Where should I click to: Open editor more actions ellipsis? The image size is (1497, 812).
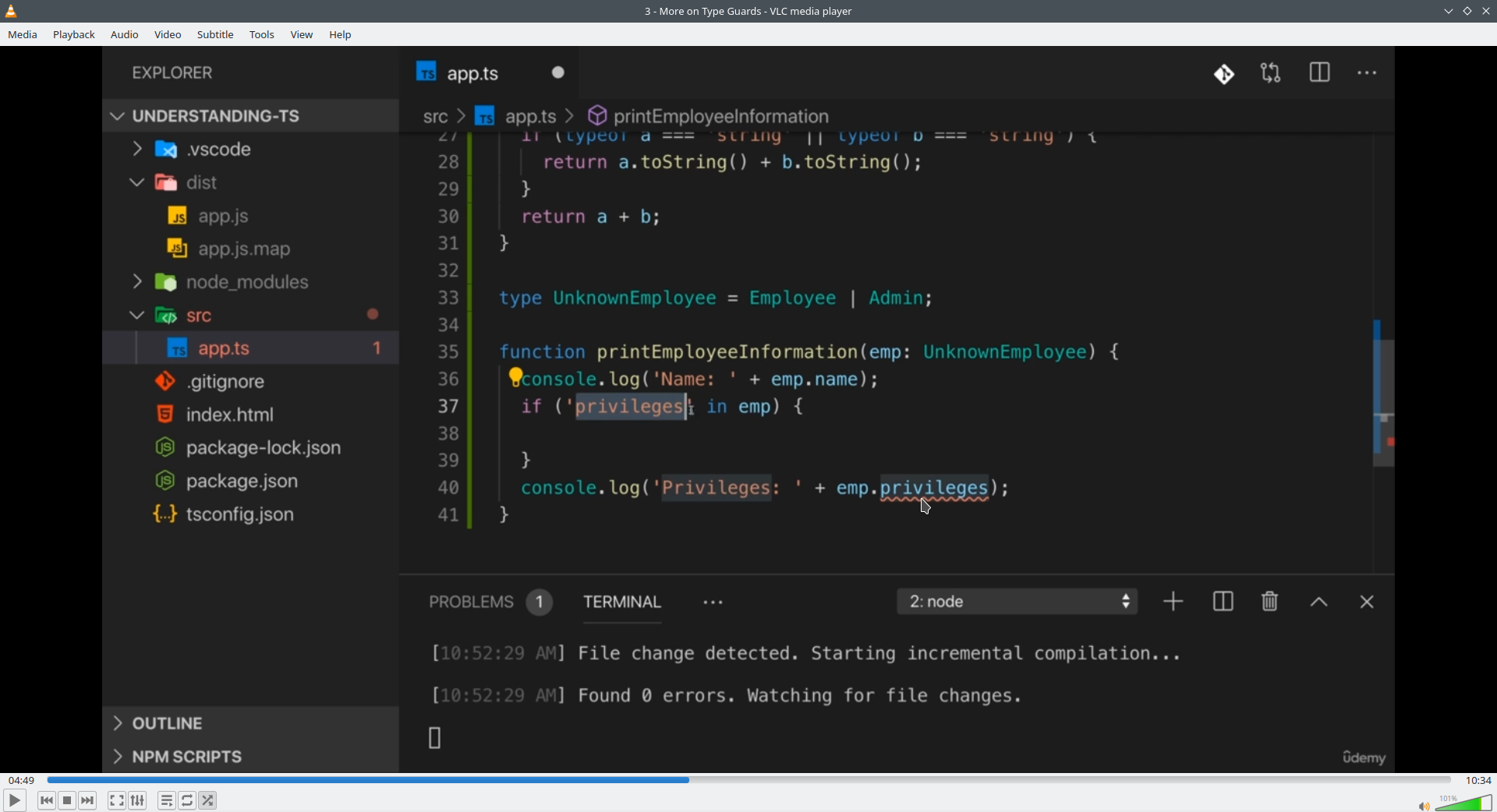1367,73
